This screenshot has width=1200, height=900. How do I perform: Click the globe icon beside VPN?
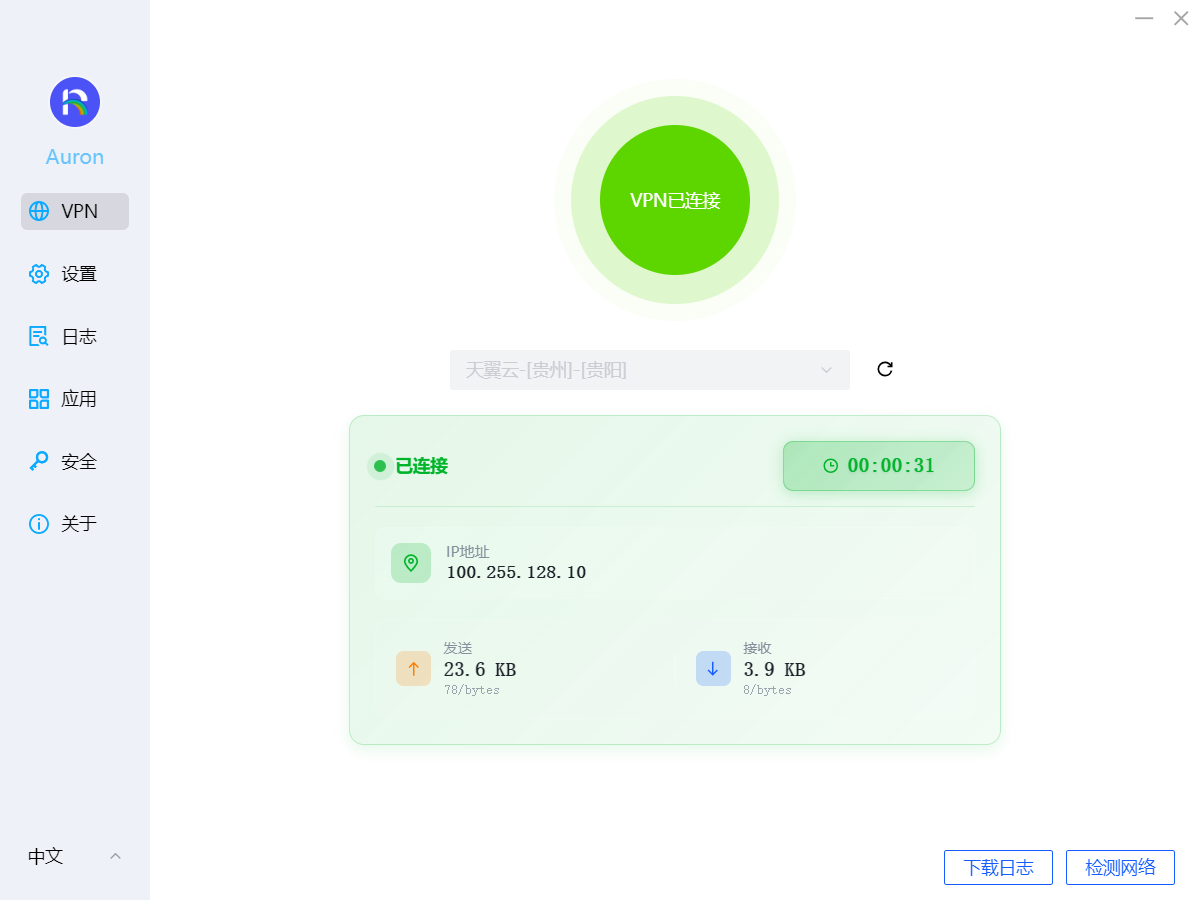(x=39, y=211)
